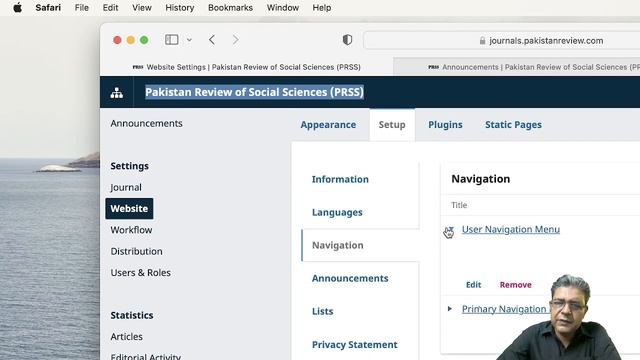Open the Bookmarks menu
Screen dimensions: 640x360
pos(230,8)
